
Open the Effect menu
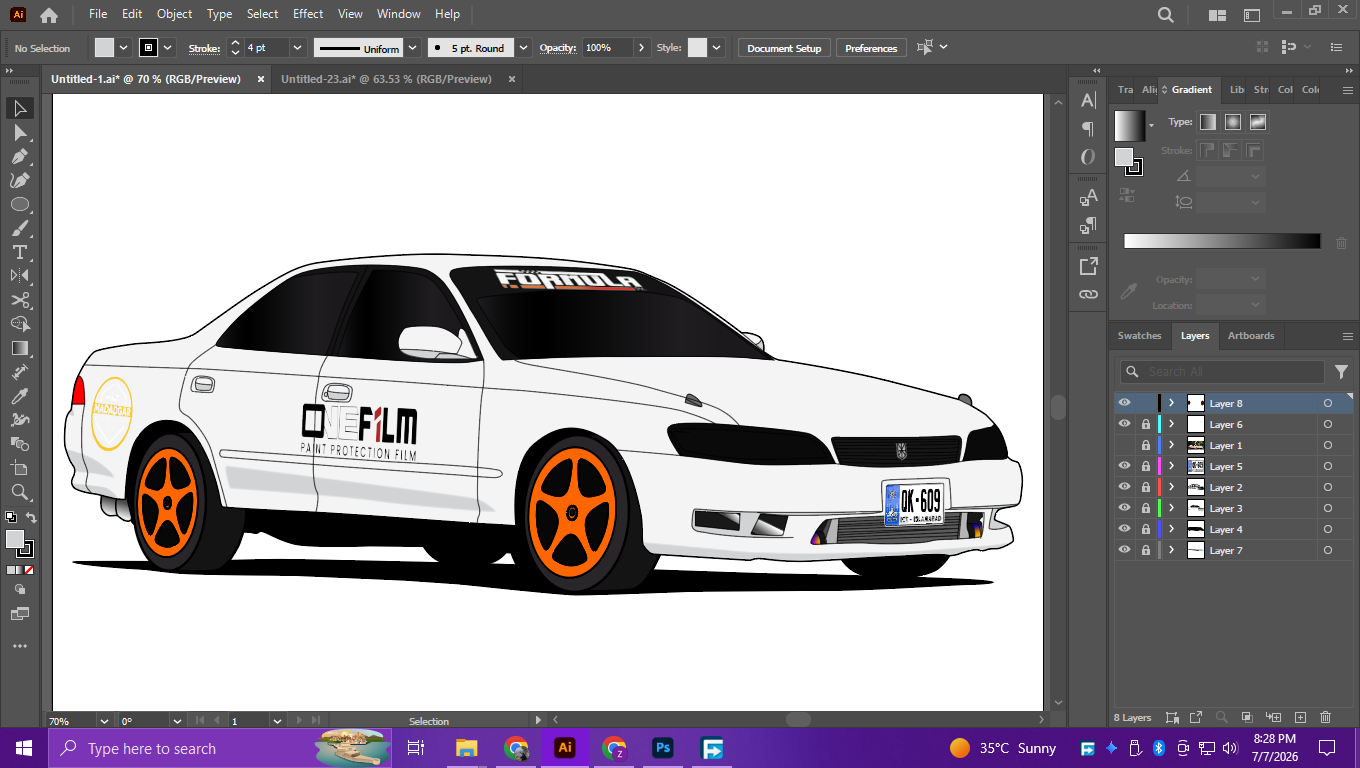coord(308,14)
